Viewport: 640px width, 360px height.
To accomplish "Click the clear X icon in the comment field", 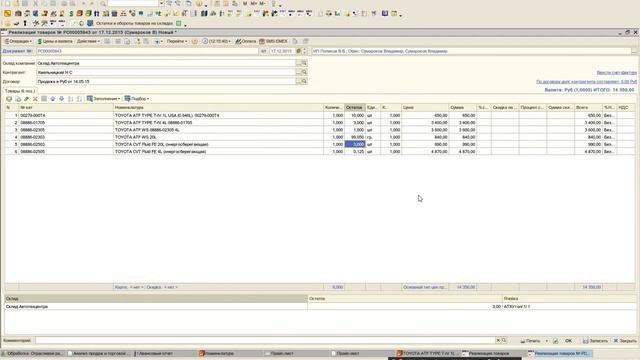I will coord(498,340).
